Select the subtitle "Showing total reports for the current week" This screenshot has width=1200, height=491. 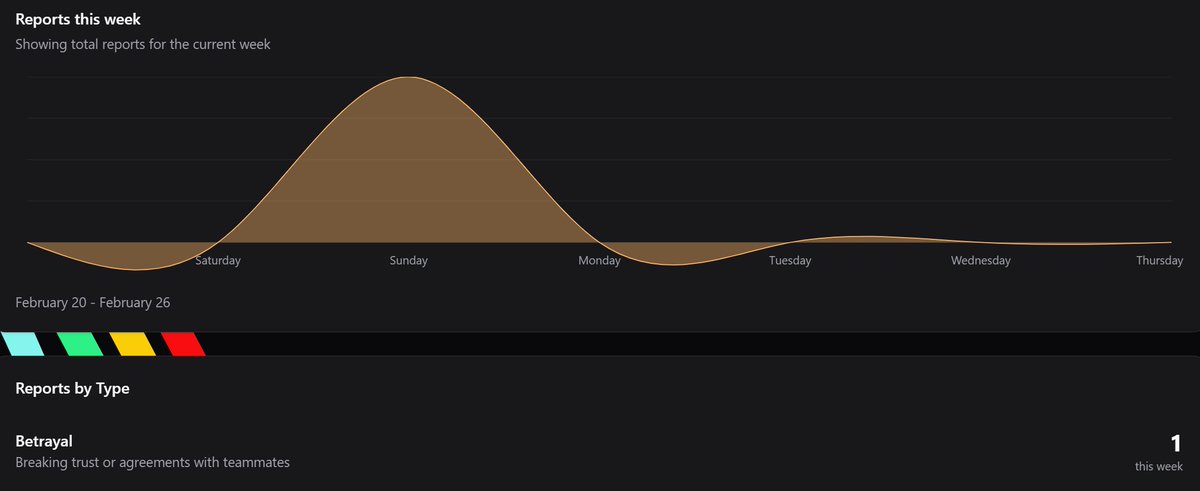click(143, 44)
